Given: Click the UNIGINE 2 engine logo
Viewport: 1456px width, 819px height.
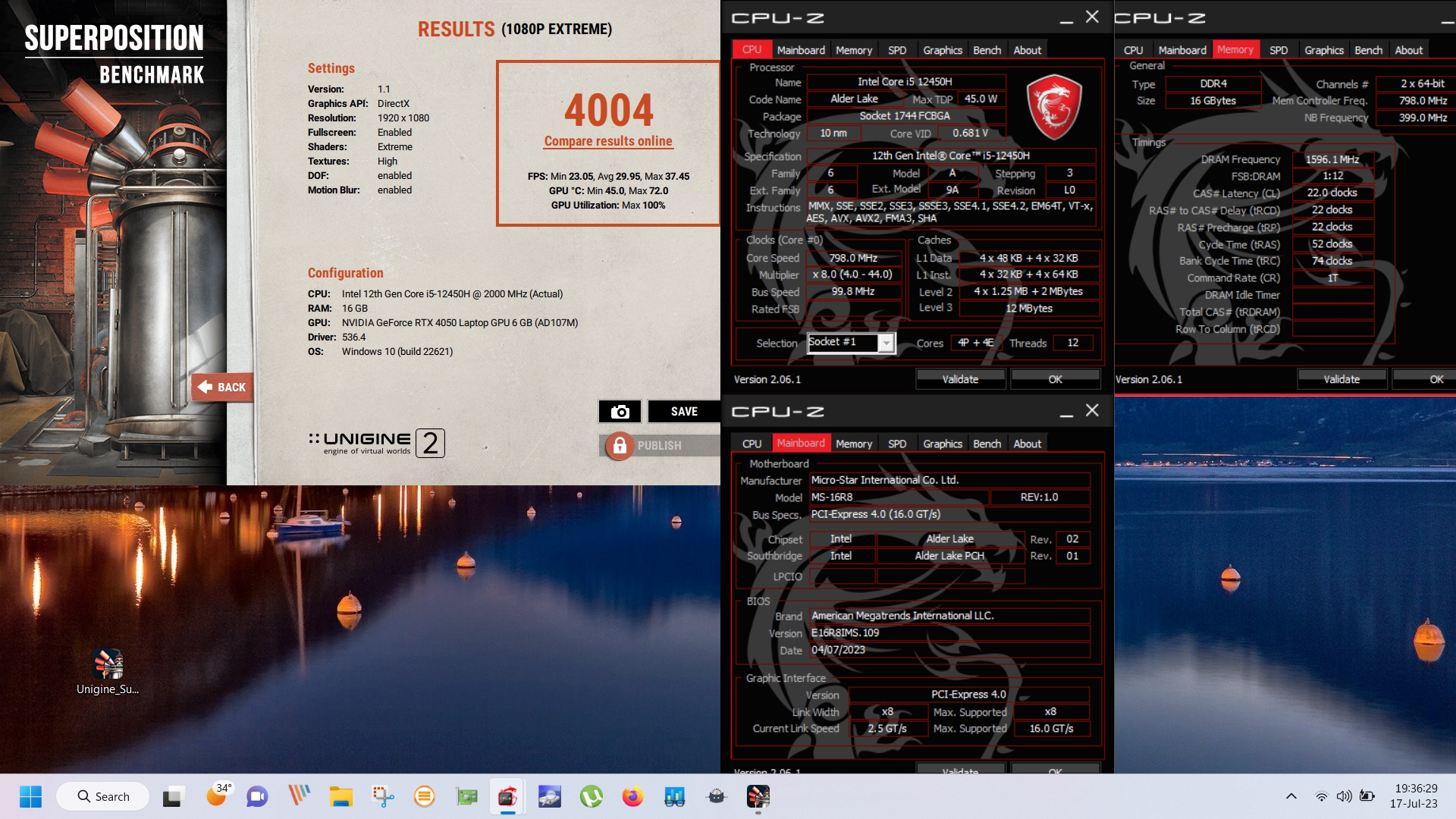Looking at the screenshot, I should [377, 443].
